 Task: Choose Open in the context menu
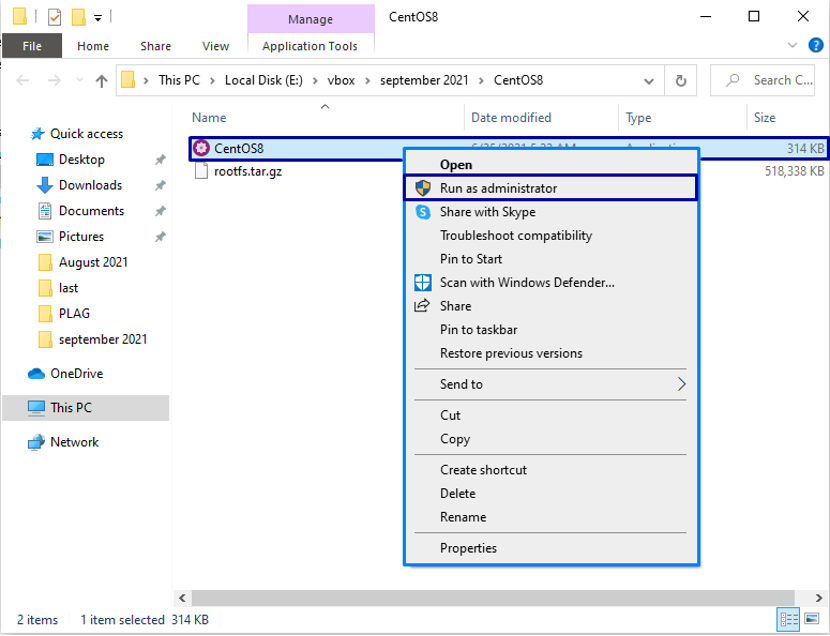[551, 165]
